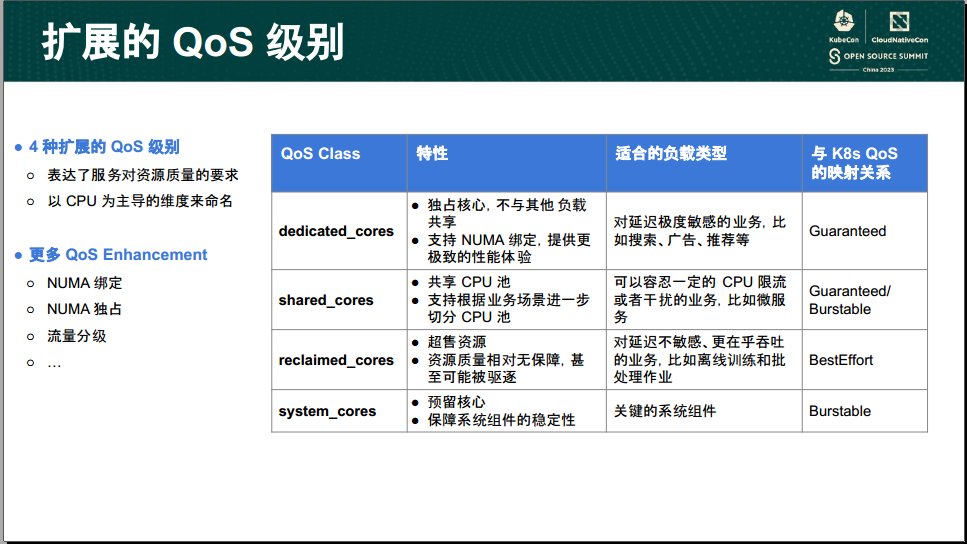The height and width of the screenshot is (544, 967).
Task: Click the CloudNativeCon logo
Action: [x=900, y=26]
